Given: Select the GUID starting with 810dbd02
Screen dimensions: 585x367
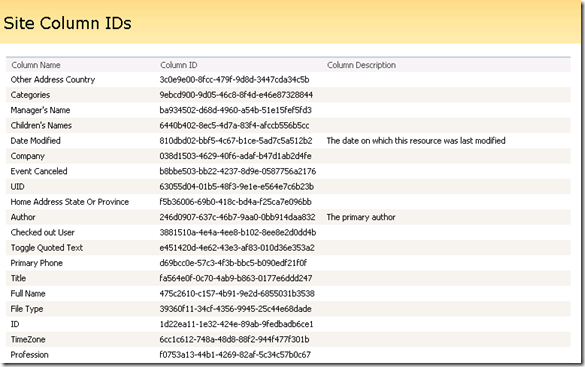Looking at the screenshot, I should (x=236, y=141).
